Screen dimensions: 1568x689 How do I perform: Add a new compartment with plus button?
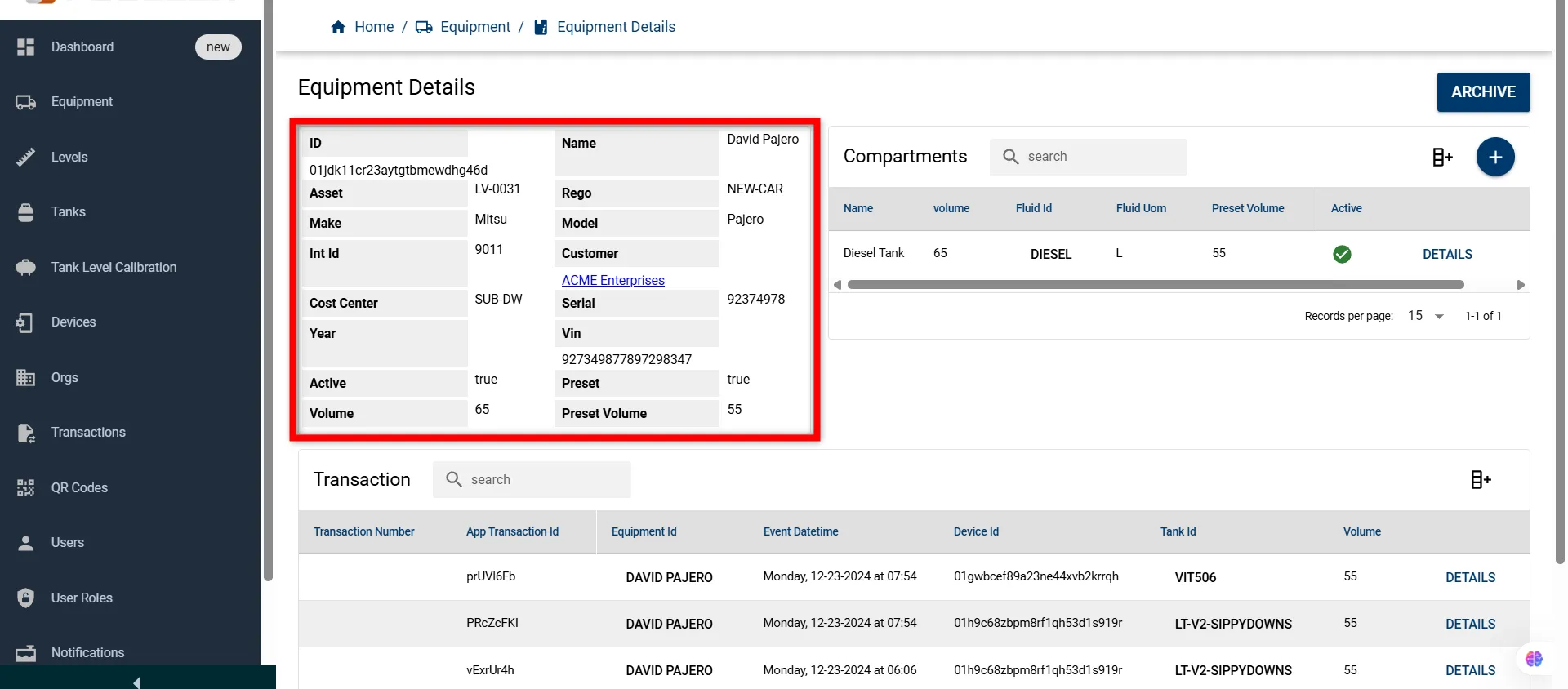point(1495,157)
